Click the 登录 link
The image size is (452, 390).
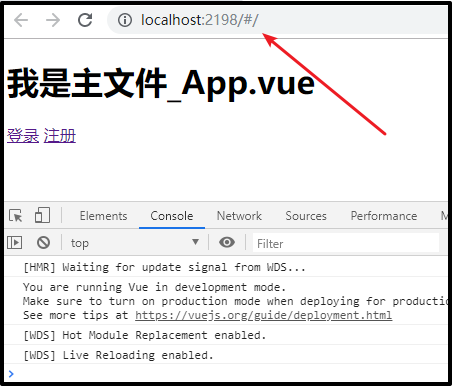(x=23, y=136)
